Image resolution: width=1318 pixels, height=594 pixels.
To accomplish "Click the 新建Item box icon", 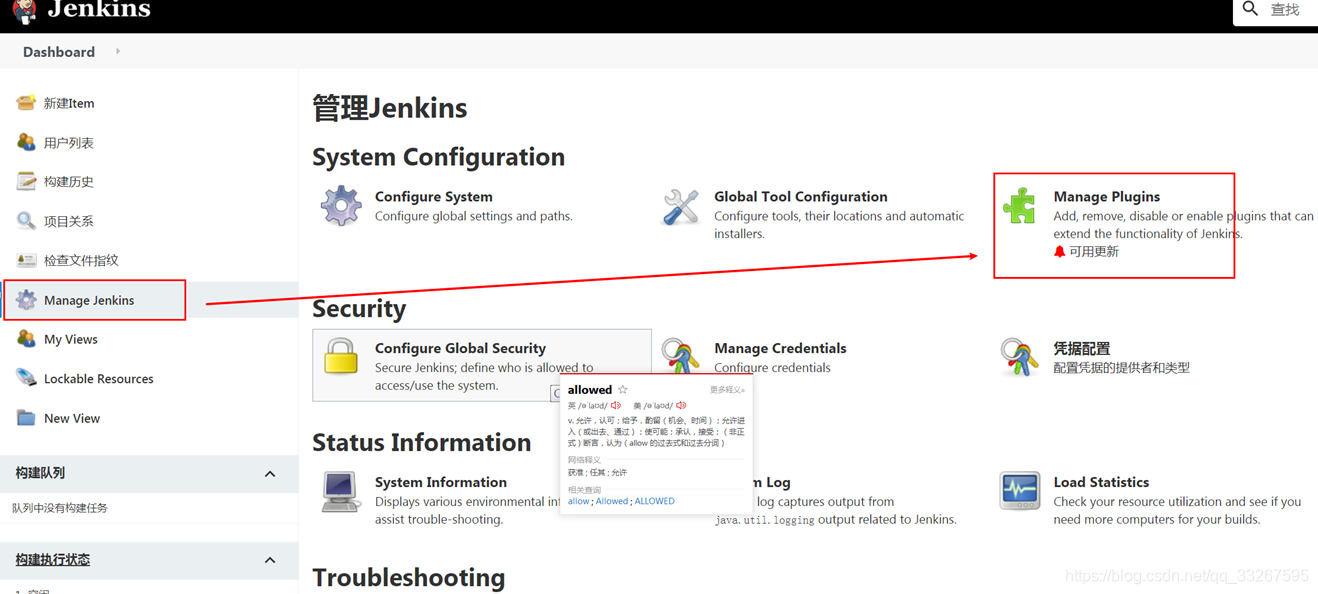I will 26,103.
